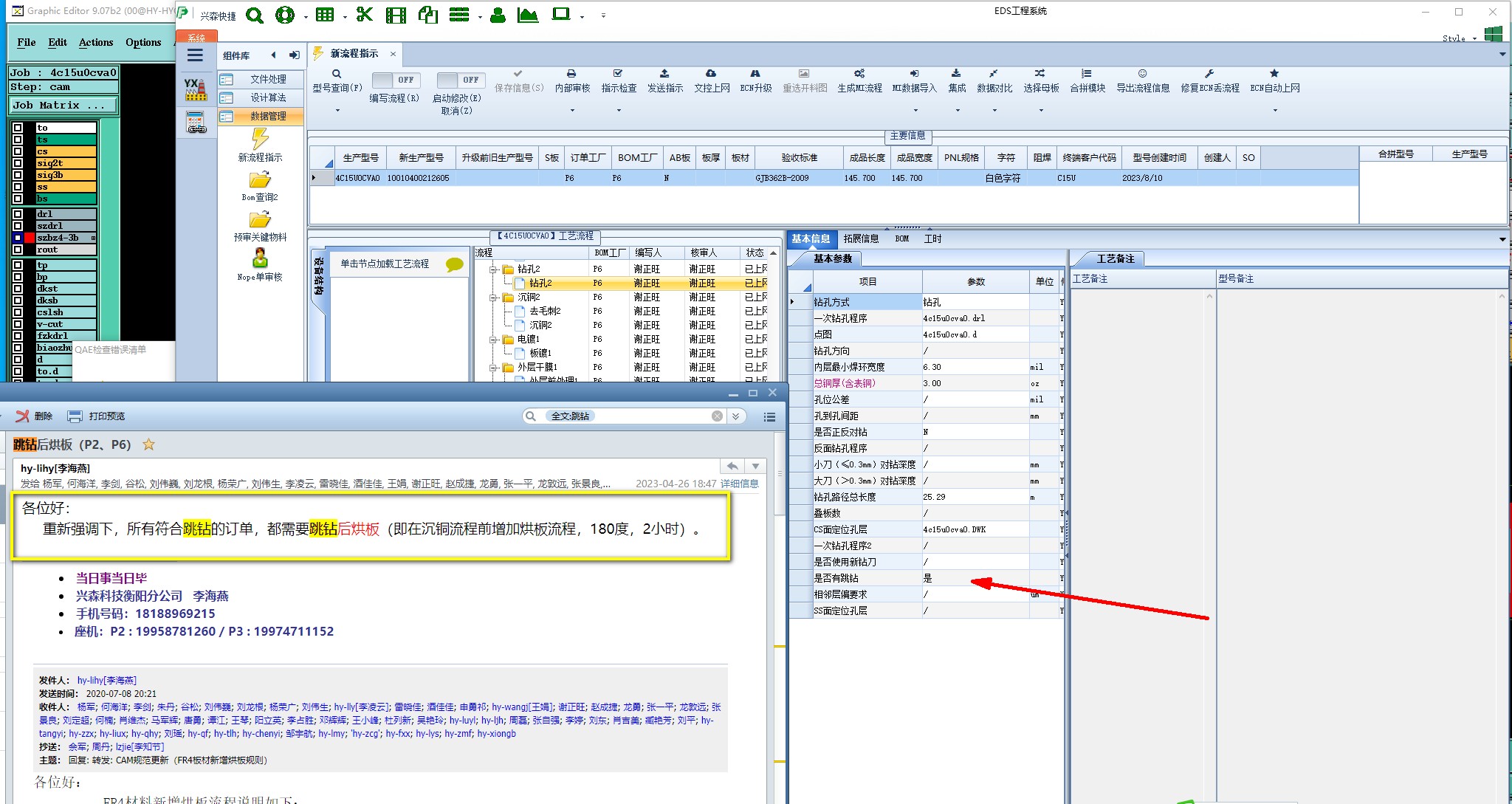Click the 详细信息 link in mail header
The width and height of the screenshot is (1512, 804).
coord(739,484)
